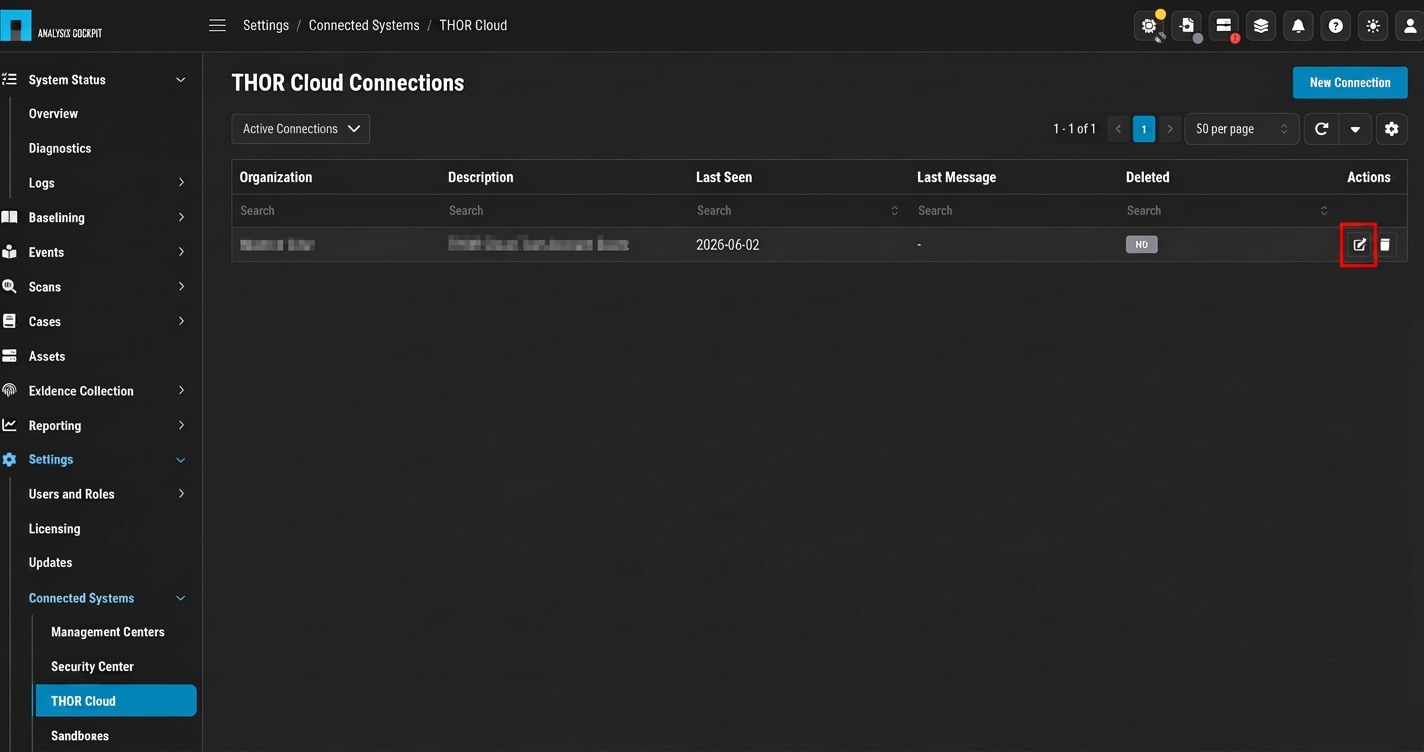1424x752 pixels.
Task: Refresh the connections table
Action: 1321,129
